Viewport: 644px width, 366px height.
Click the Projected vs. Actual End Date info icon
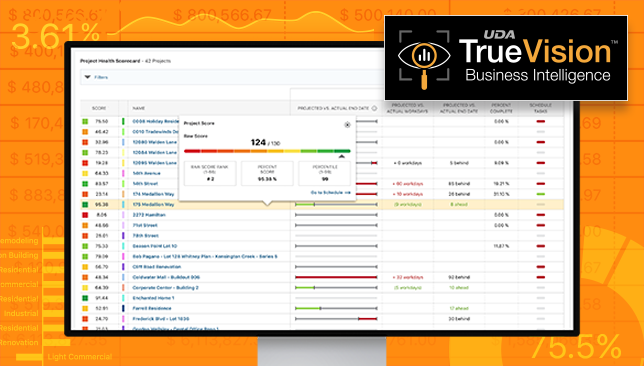coord(374,108)
